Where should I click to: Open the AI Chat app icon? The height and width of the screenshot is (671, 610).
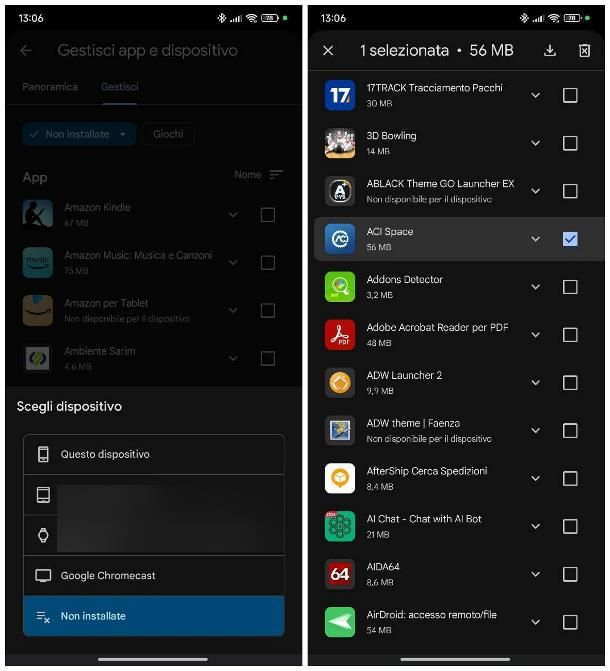(x=340, y=526)
